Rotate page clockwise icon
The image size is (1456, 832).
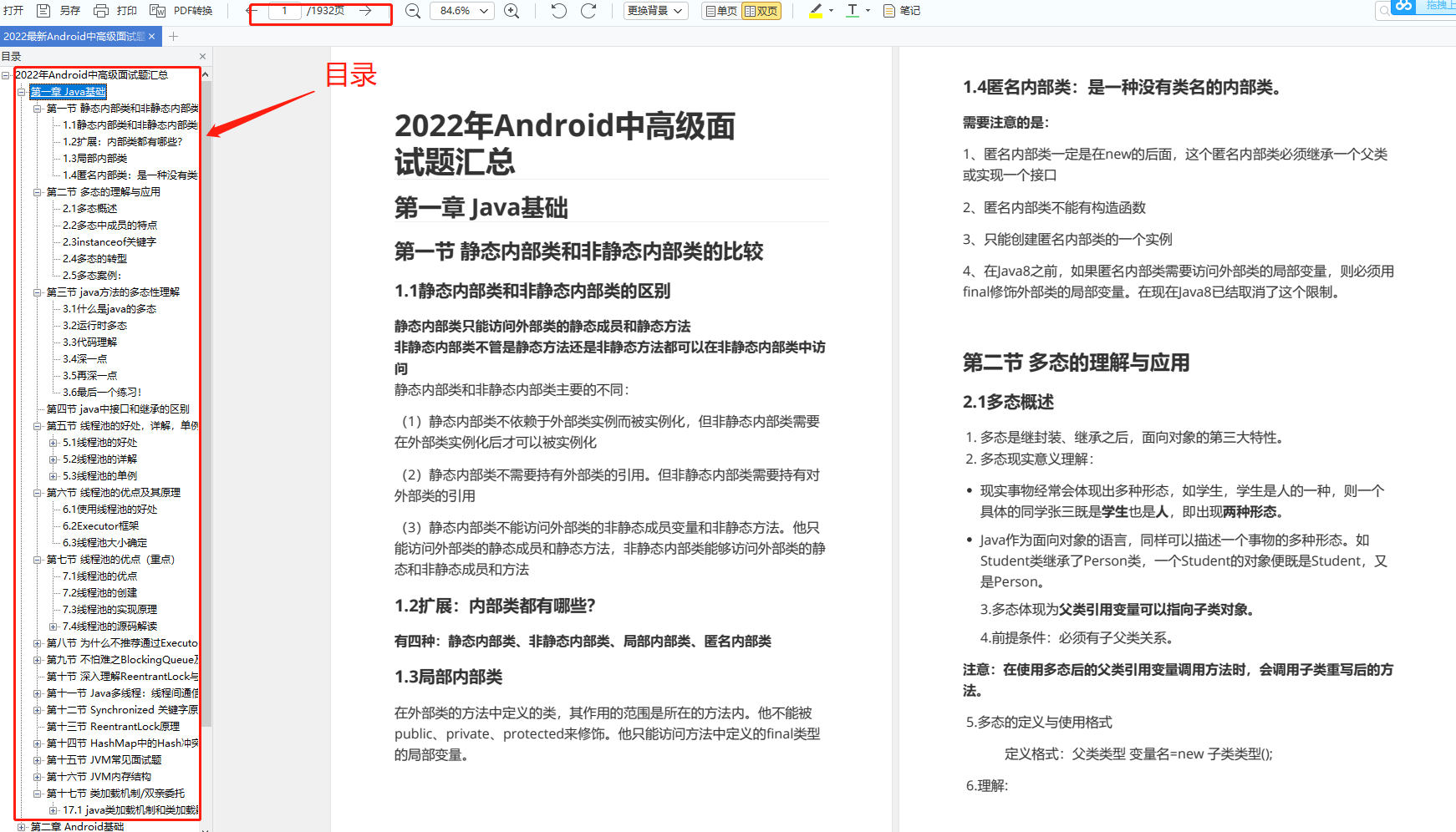click(588, 11)
